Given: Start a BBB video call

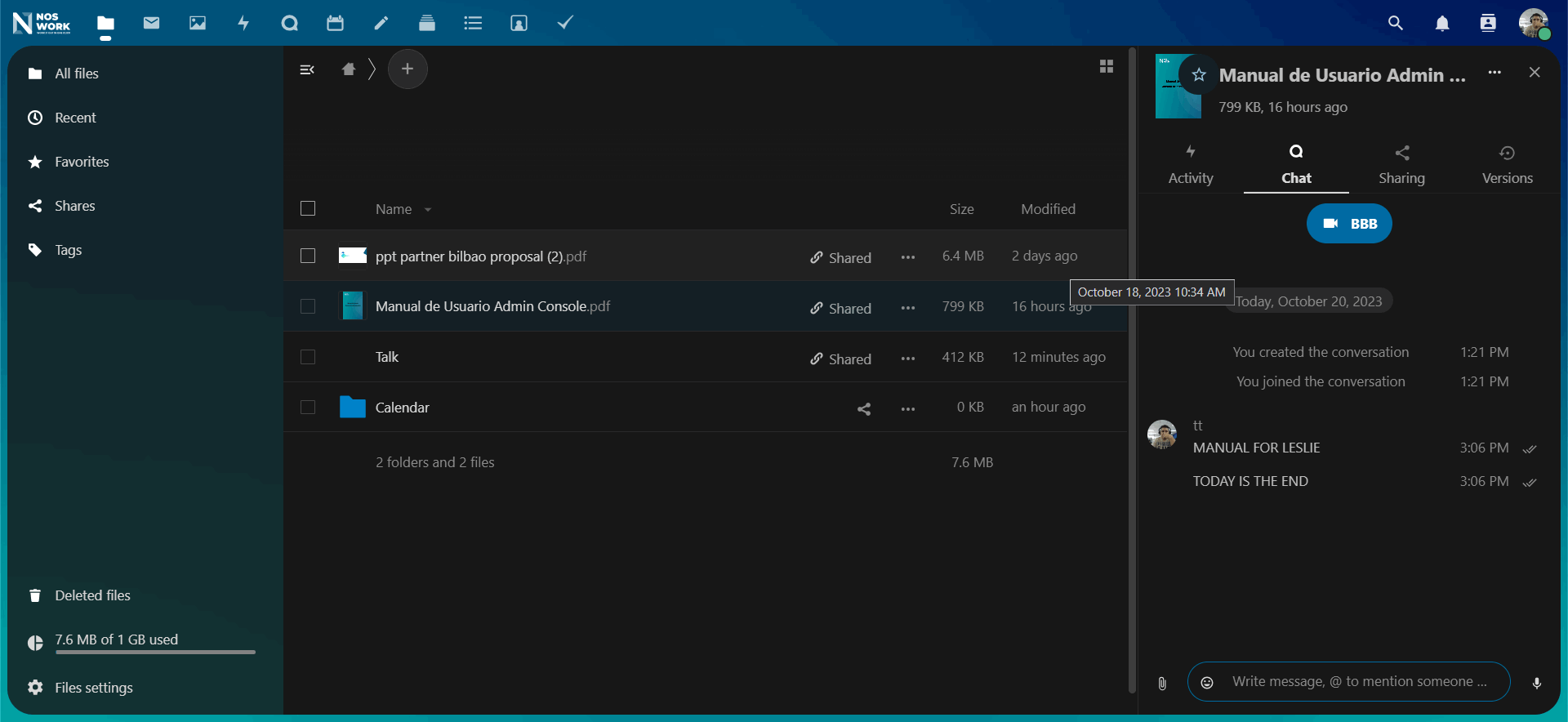Looking at the screenshot, I should [1349, 224].
